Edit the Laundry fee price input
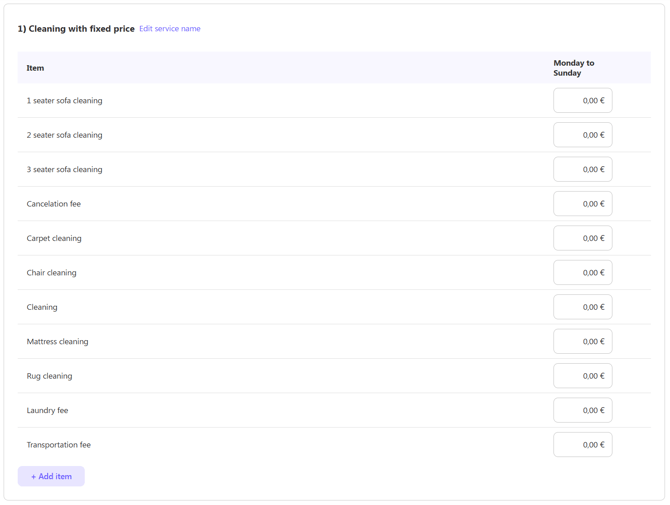Image resolution: width=670 pixels, height=505 pixels. tap(582, 410)
